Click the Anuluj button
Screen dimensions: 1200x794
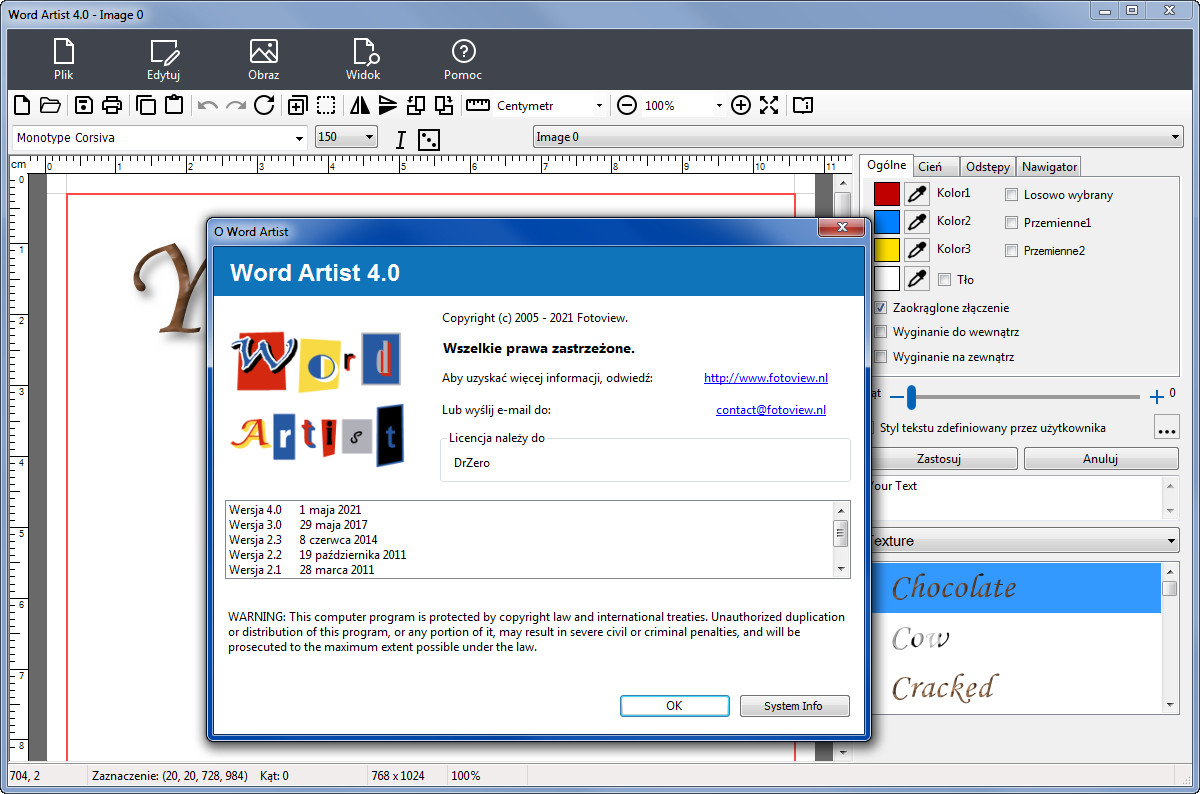click(x=1101, y=459)
